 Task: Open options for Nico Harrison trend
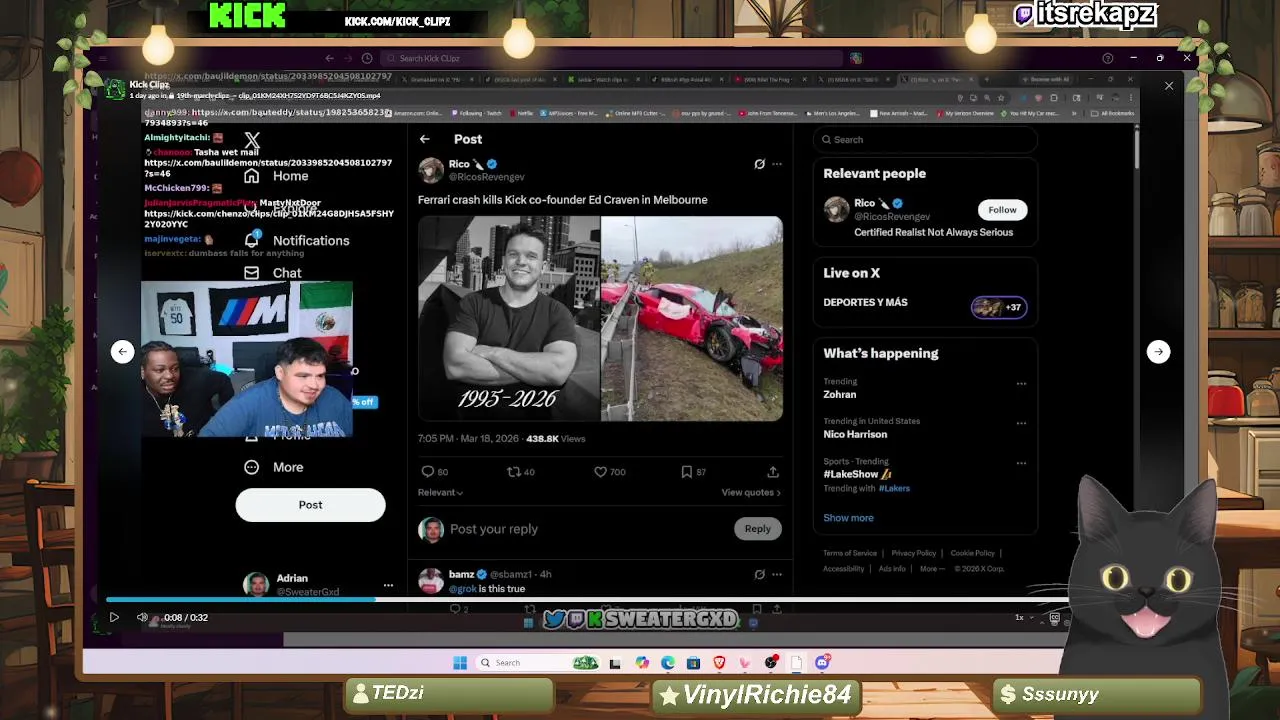1021,424
